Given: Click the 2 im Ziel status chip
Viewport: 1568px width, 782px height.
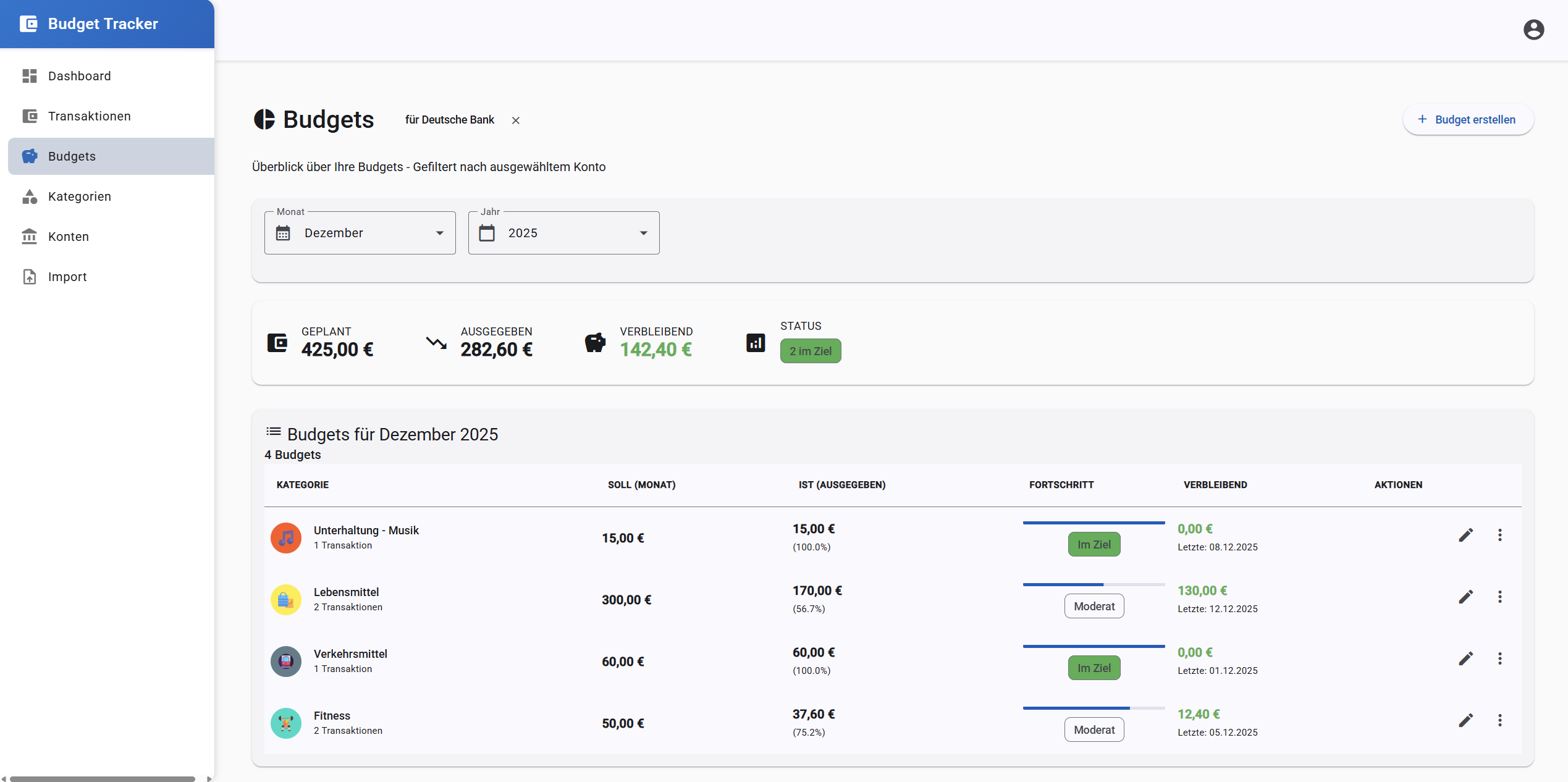Looking at the screenshot, I should (x=811, y=351).
